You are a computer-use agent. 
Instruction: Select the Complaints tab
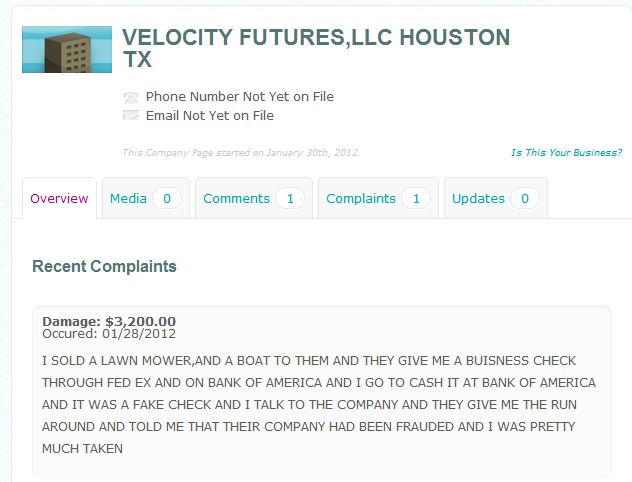(378, 198)
